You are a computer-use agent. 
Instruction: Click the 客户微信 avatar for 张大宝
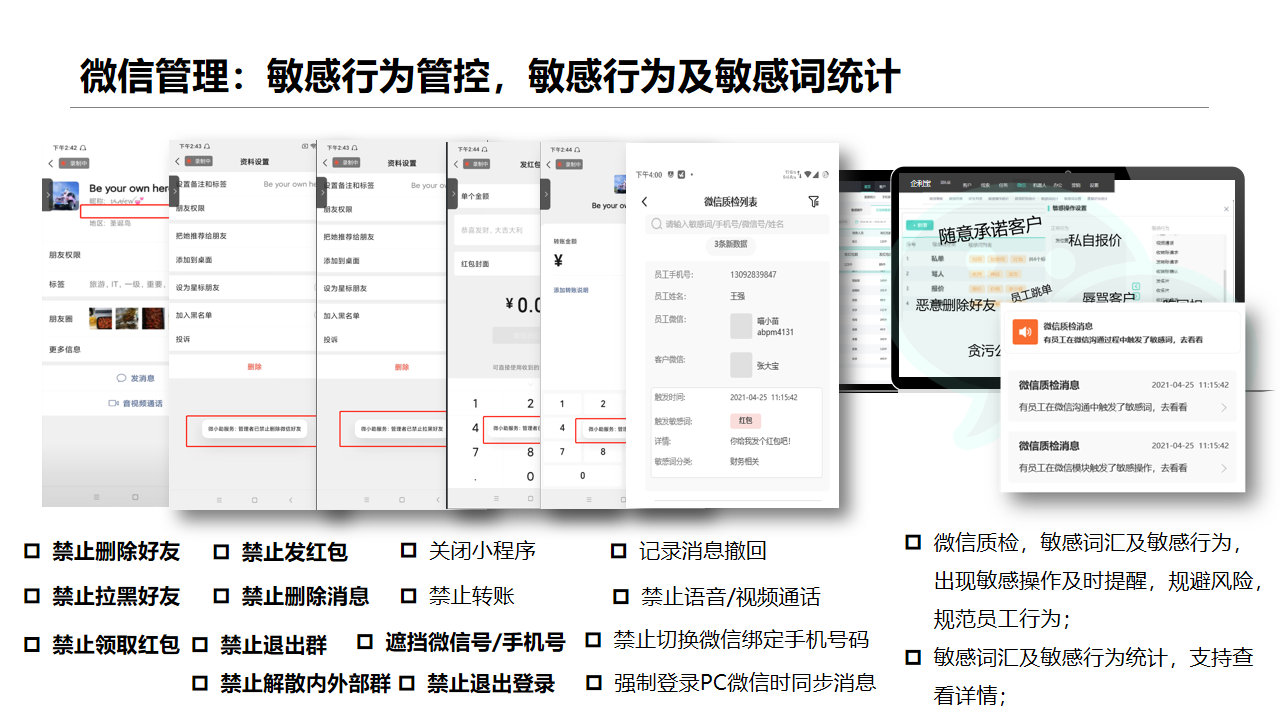(x=740, y=365)
